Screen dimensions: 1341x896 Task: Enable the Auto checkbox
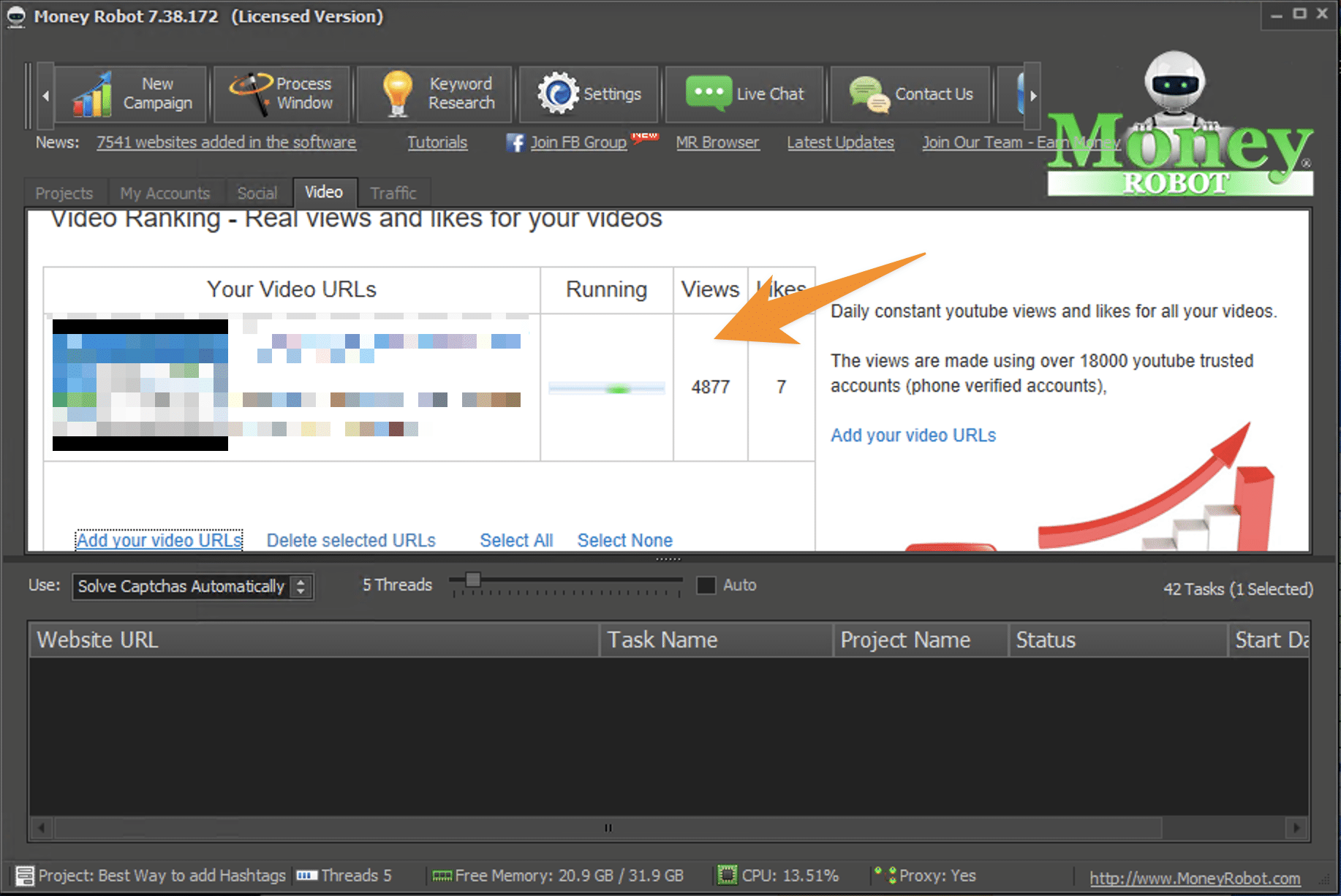(706, 585)
